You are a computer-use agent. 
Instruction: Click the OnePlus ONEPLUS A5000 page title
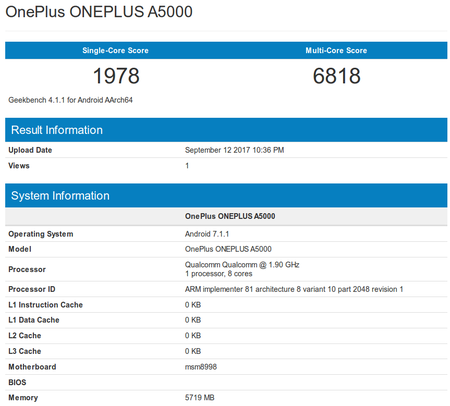pos(99,12)
